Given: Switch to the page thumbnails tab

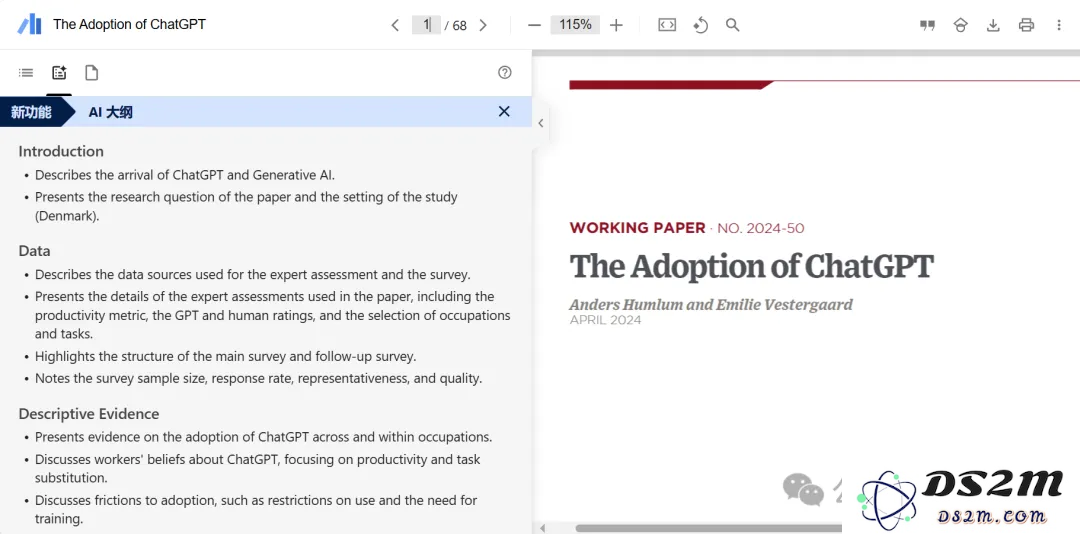Looking at the screenshot, I should pos(92,72).
